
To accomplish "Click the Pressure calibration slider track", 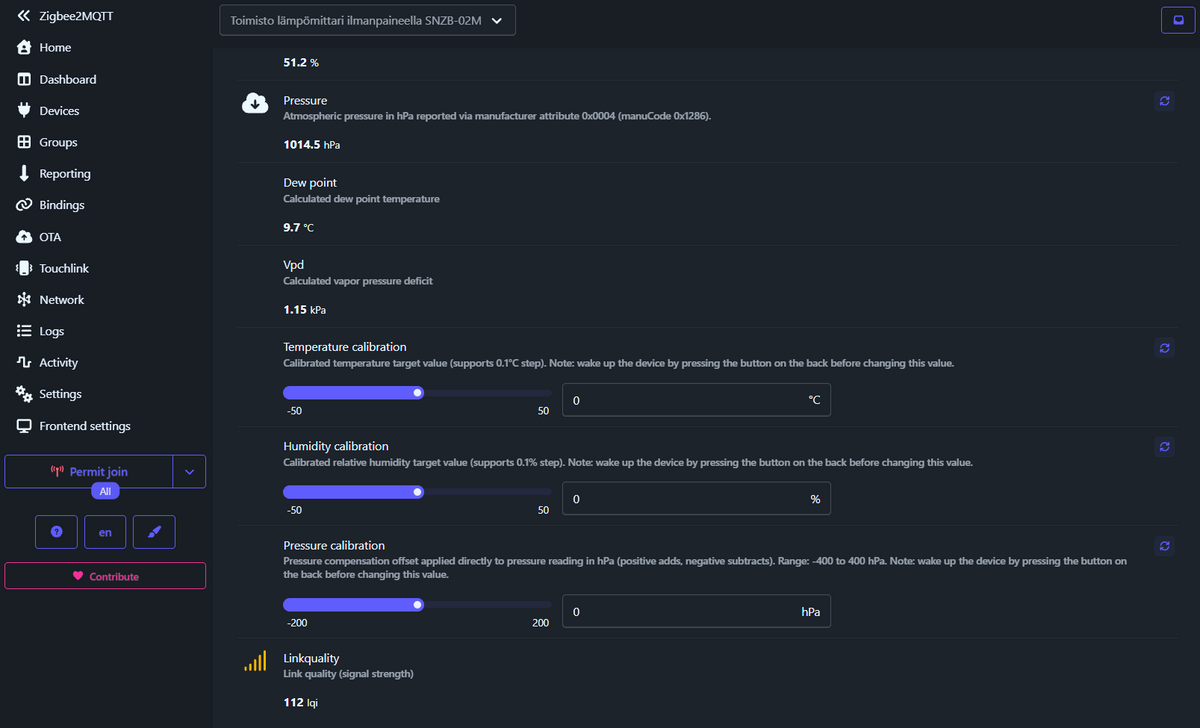I will (x=417, y=604).
